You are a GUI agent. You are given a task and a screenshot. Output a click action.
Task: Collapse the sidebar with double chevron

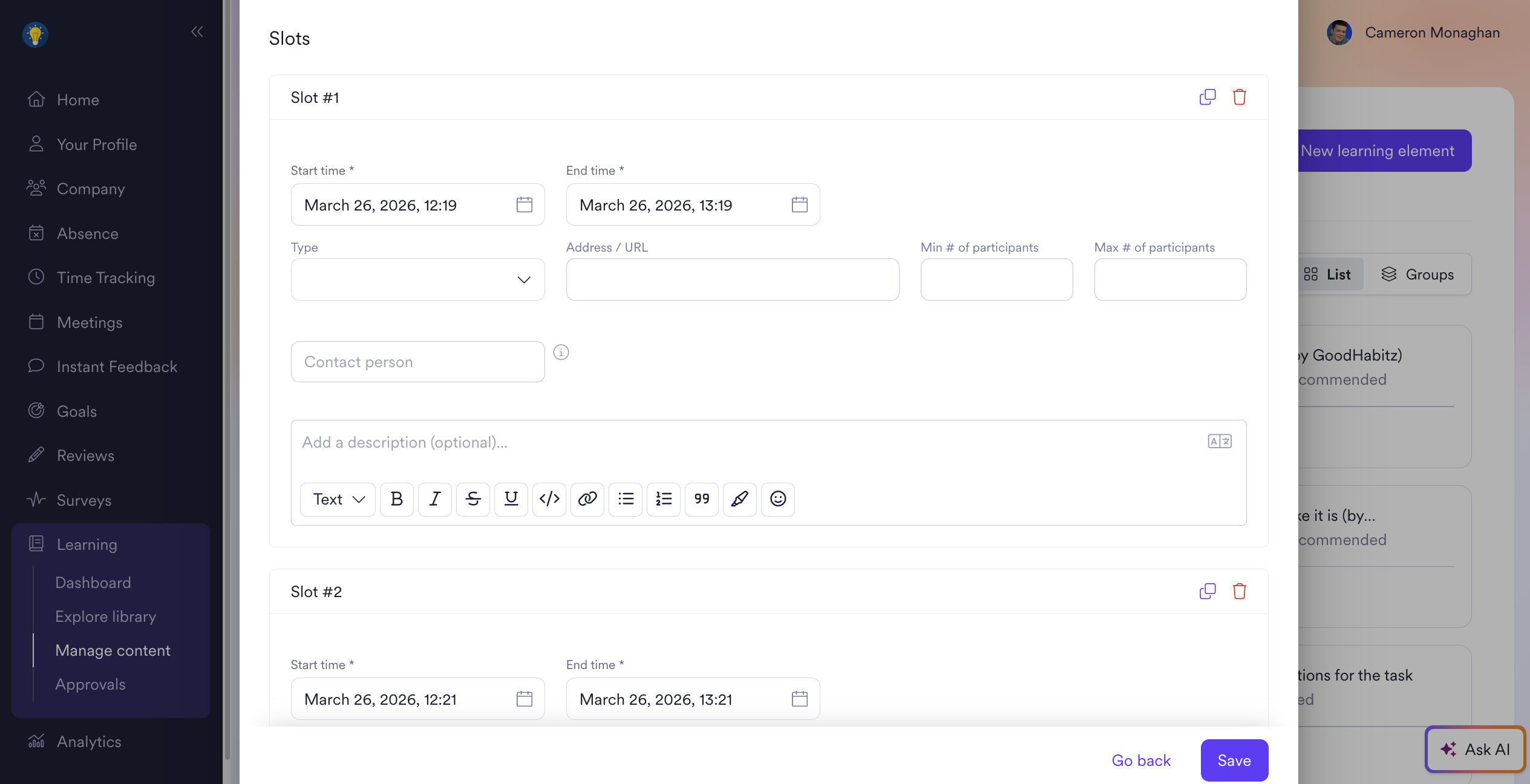(197, 31)
